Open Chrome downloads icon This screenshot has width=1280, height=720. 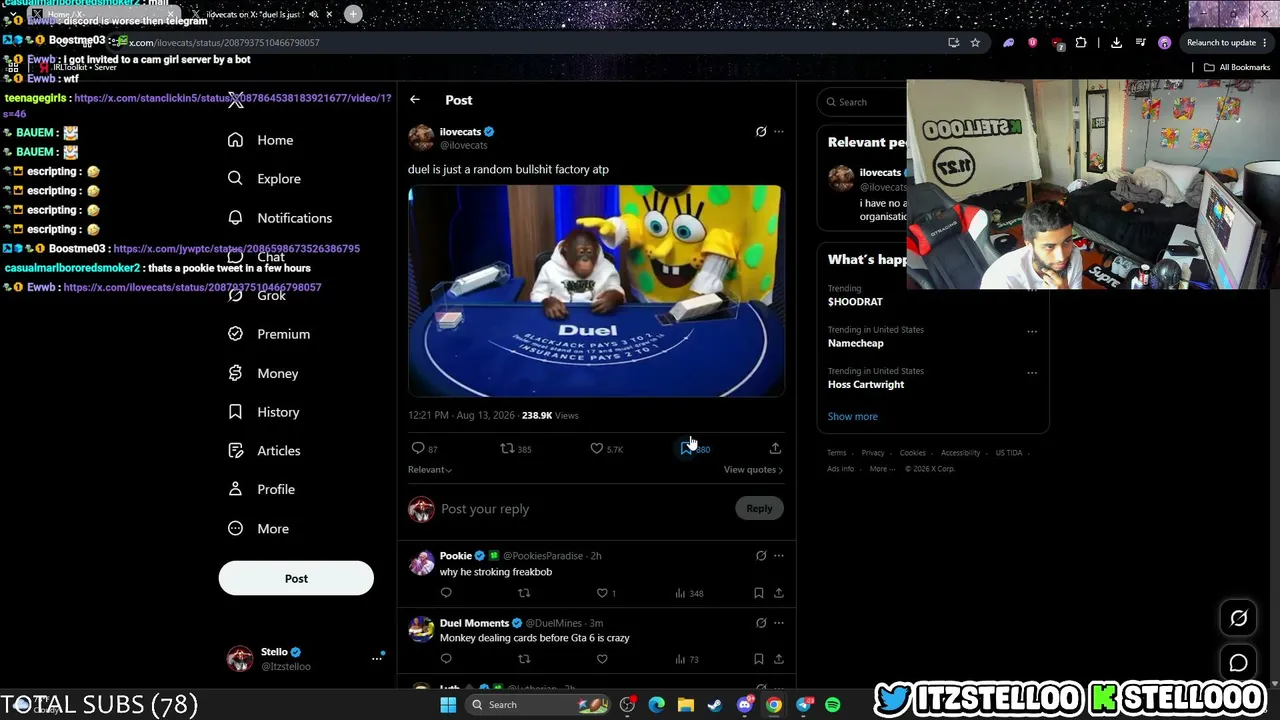1116,43
